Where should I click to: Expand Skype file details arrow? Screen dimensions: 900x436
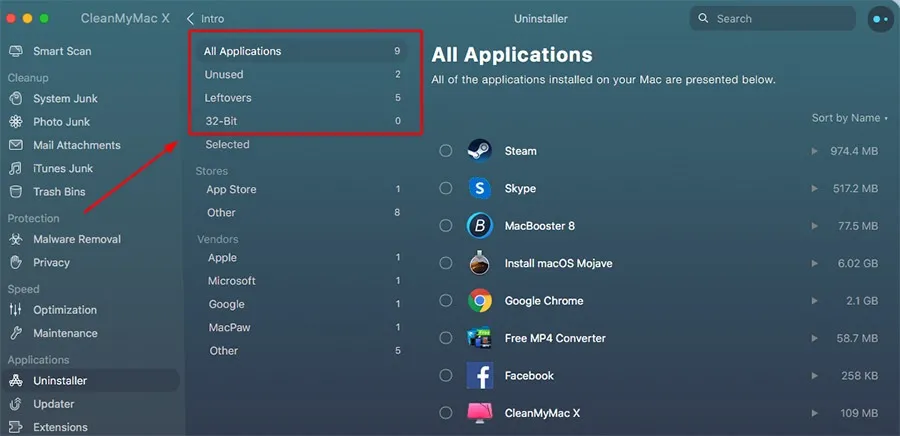[x=814, y=189]
